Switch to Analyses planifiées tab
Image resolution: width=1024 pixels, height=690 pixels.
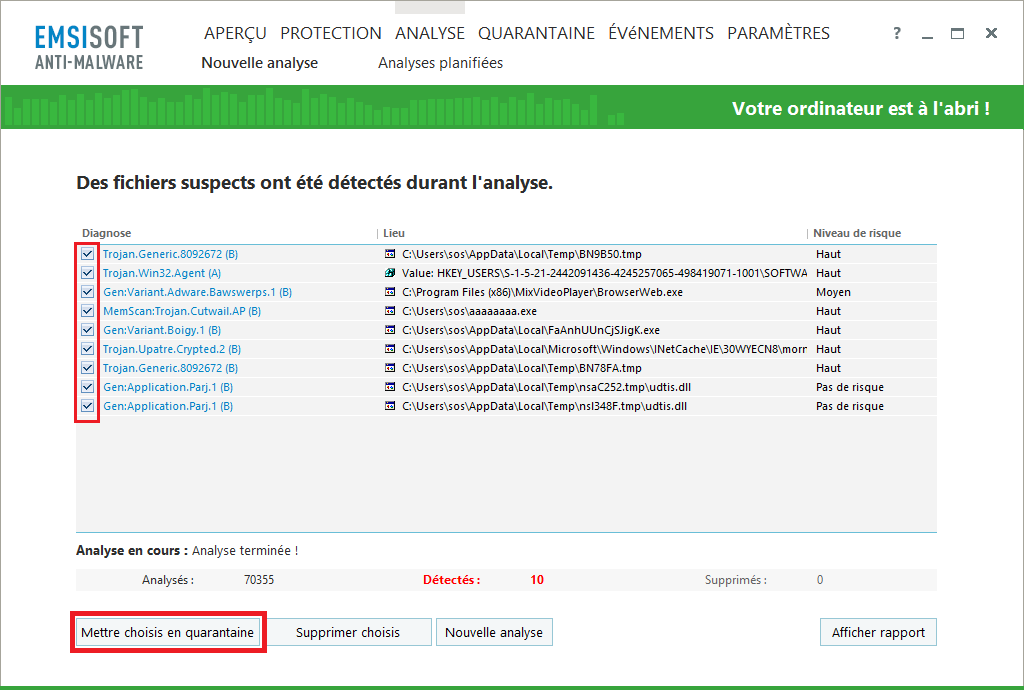pos(440,63)
